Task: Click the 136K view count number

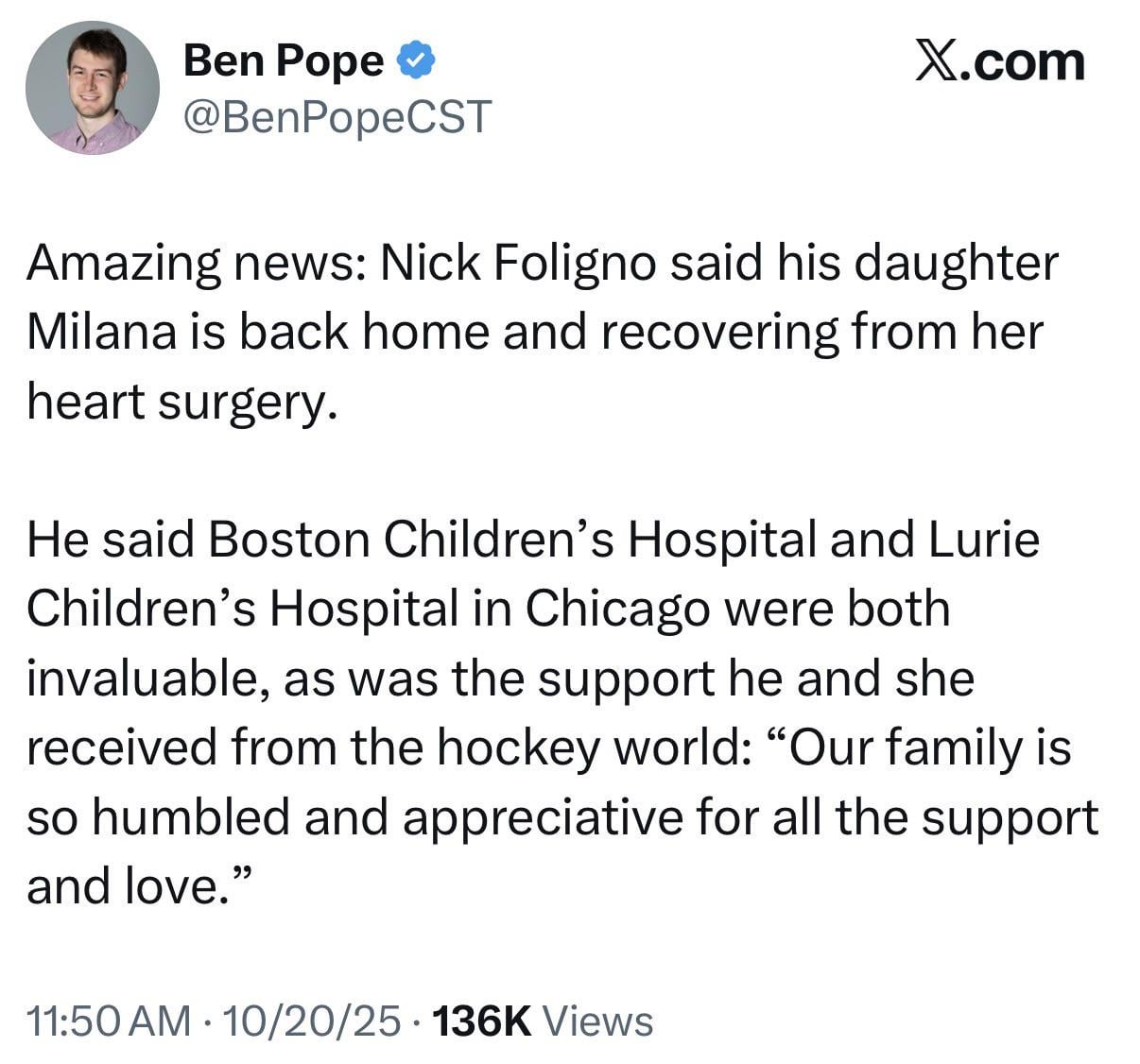Action: [x=481, y=1021]
